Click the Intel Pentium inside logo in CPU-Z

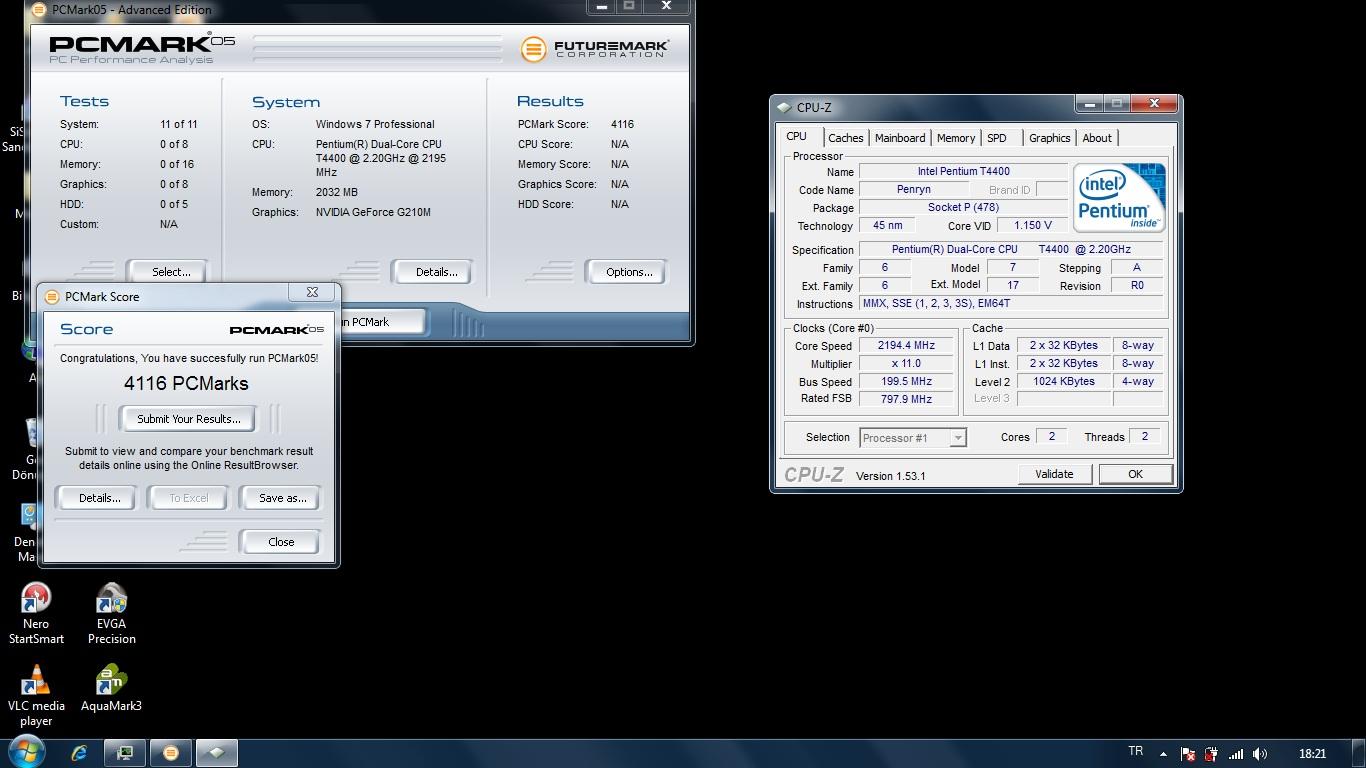tap(1119, 197)
